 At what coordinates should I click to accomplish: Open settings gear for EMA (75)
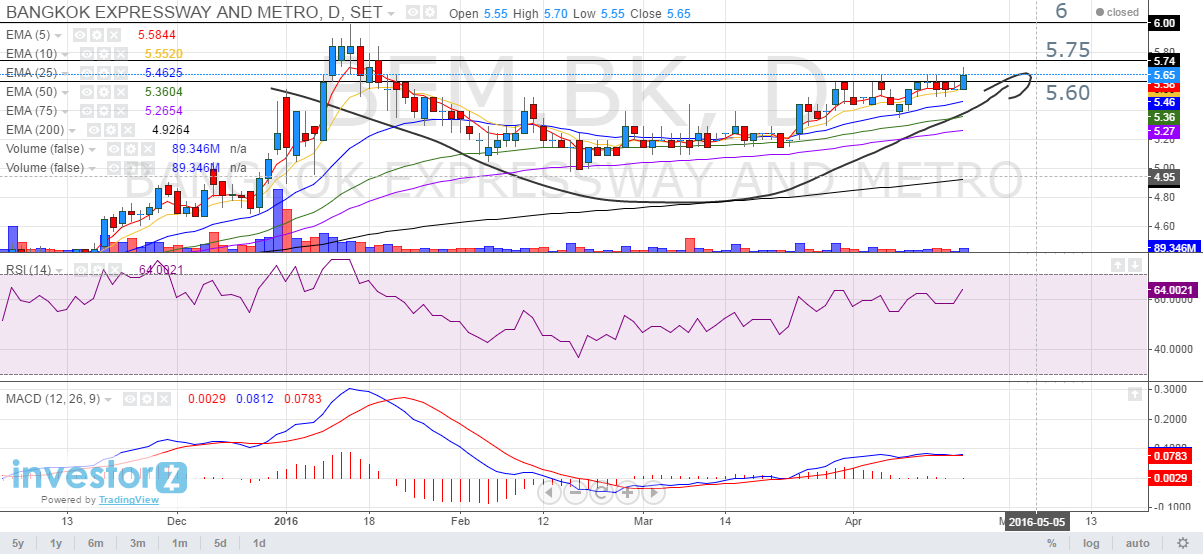pyautogui.click(x=104, y=111)
